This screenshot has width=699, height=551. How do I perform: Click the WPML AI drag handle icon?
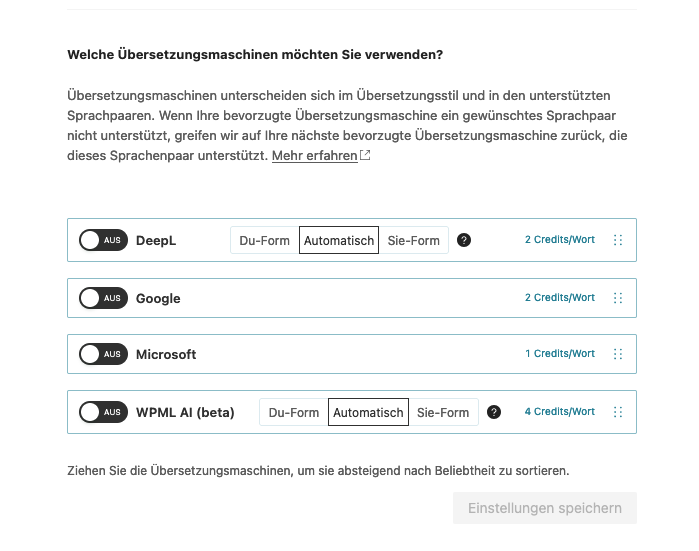click(617, 412)
